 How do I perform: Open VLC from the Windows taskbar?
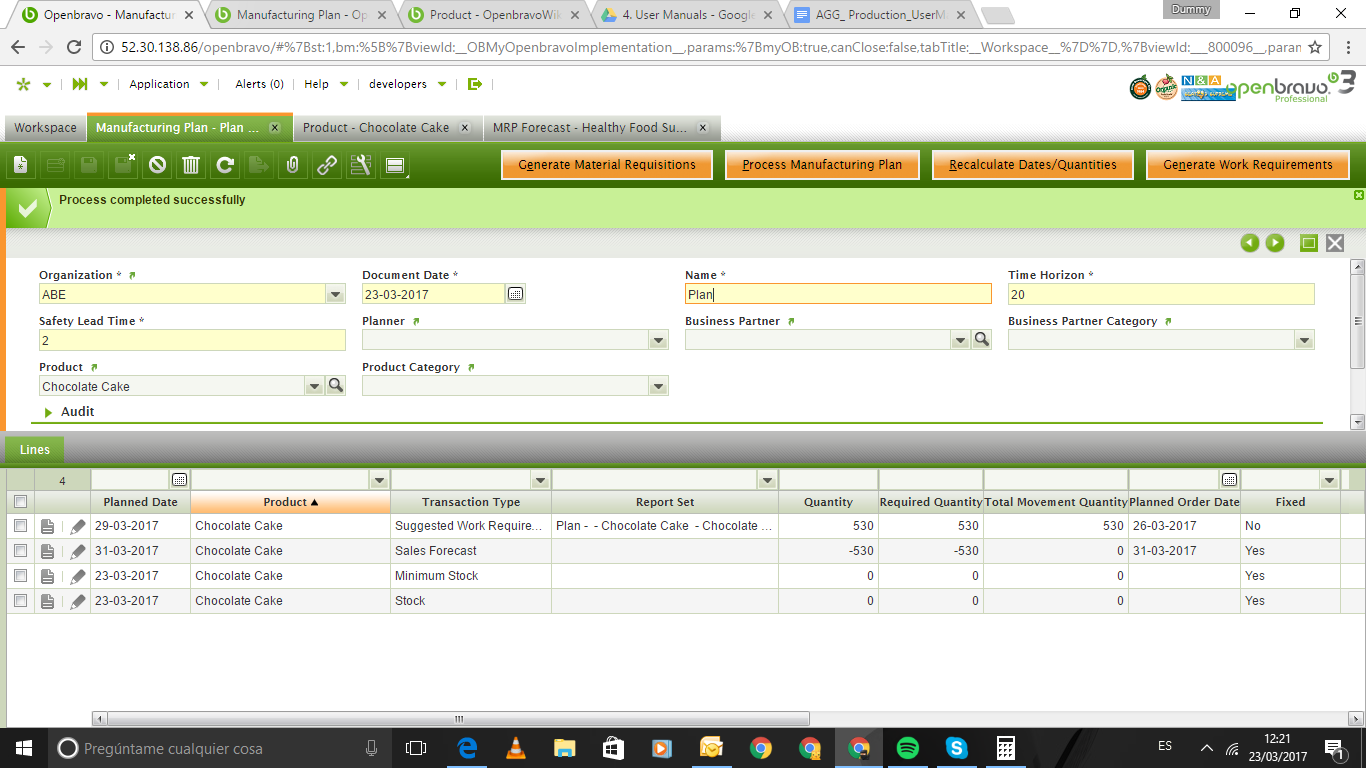click(x=516, y=748)
